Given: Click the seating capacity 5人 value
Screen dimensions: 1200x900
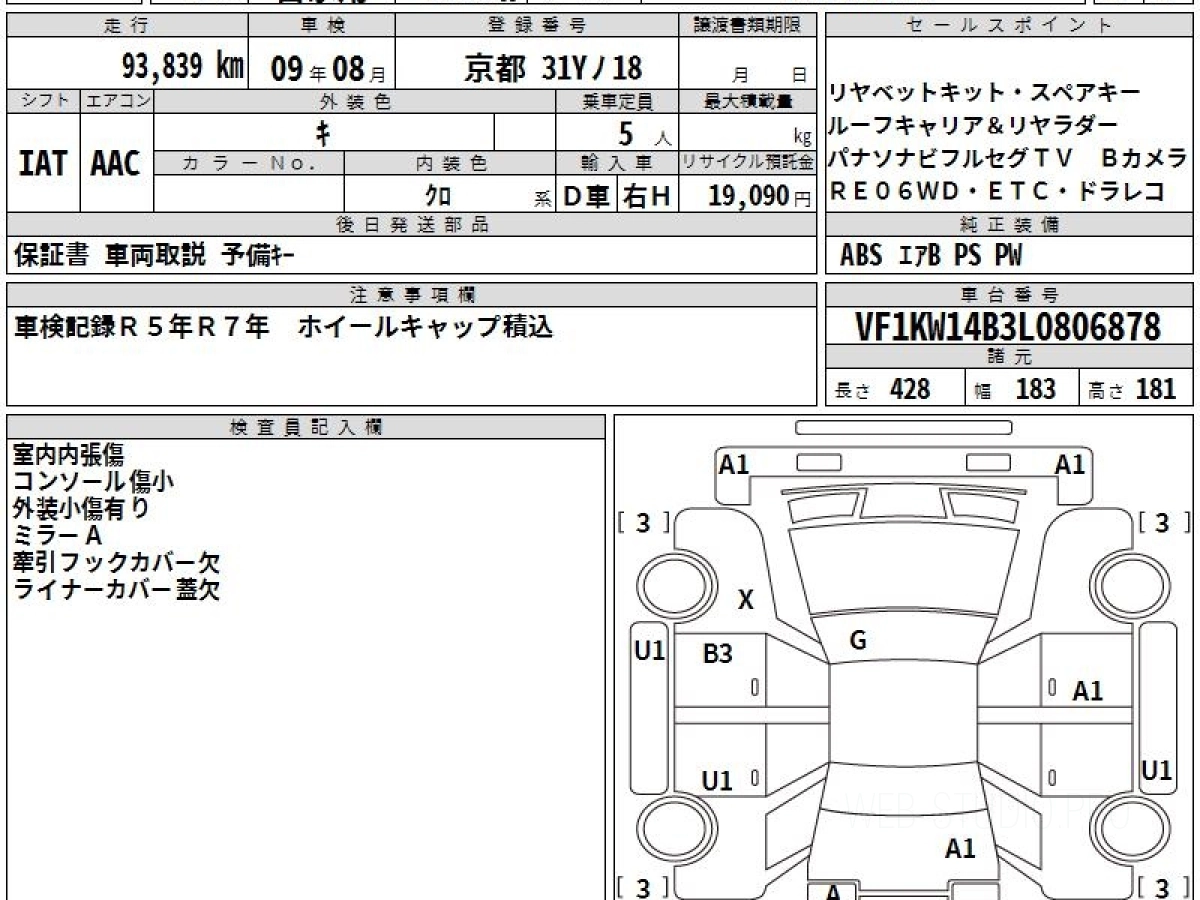Looking at the screenshot, I should point(645,133).
